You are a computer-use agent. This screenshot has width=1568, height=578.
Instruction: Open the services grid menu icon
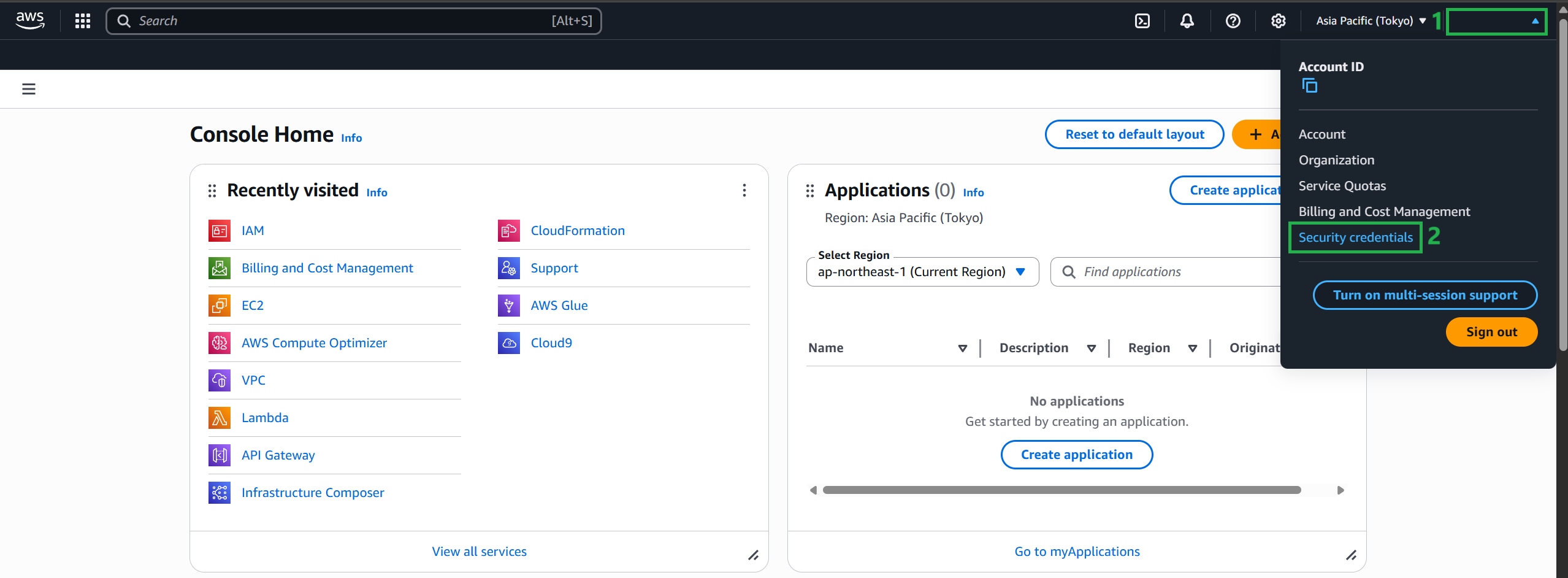point(83,21)
